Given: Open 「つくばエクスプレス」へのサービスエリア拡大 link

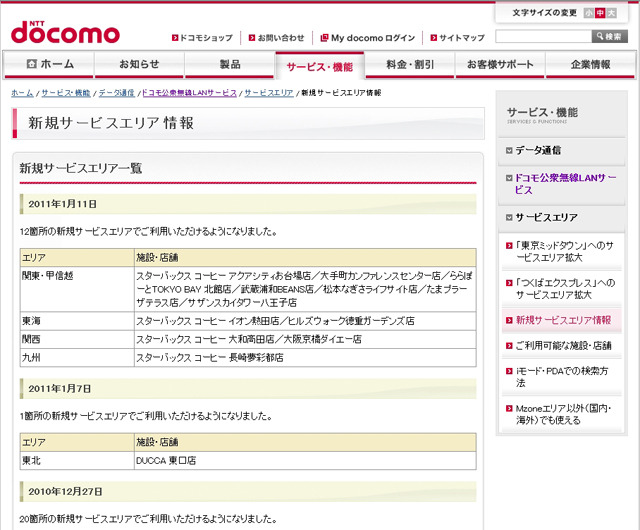Looking at the screenshot, I should point(565,289).
